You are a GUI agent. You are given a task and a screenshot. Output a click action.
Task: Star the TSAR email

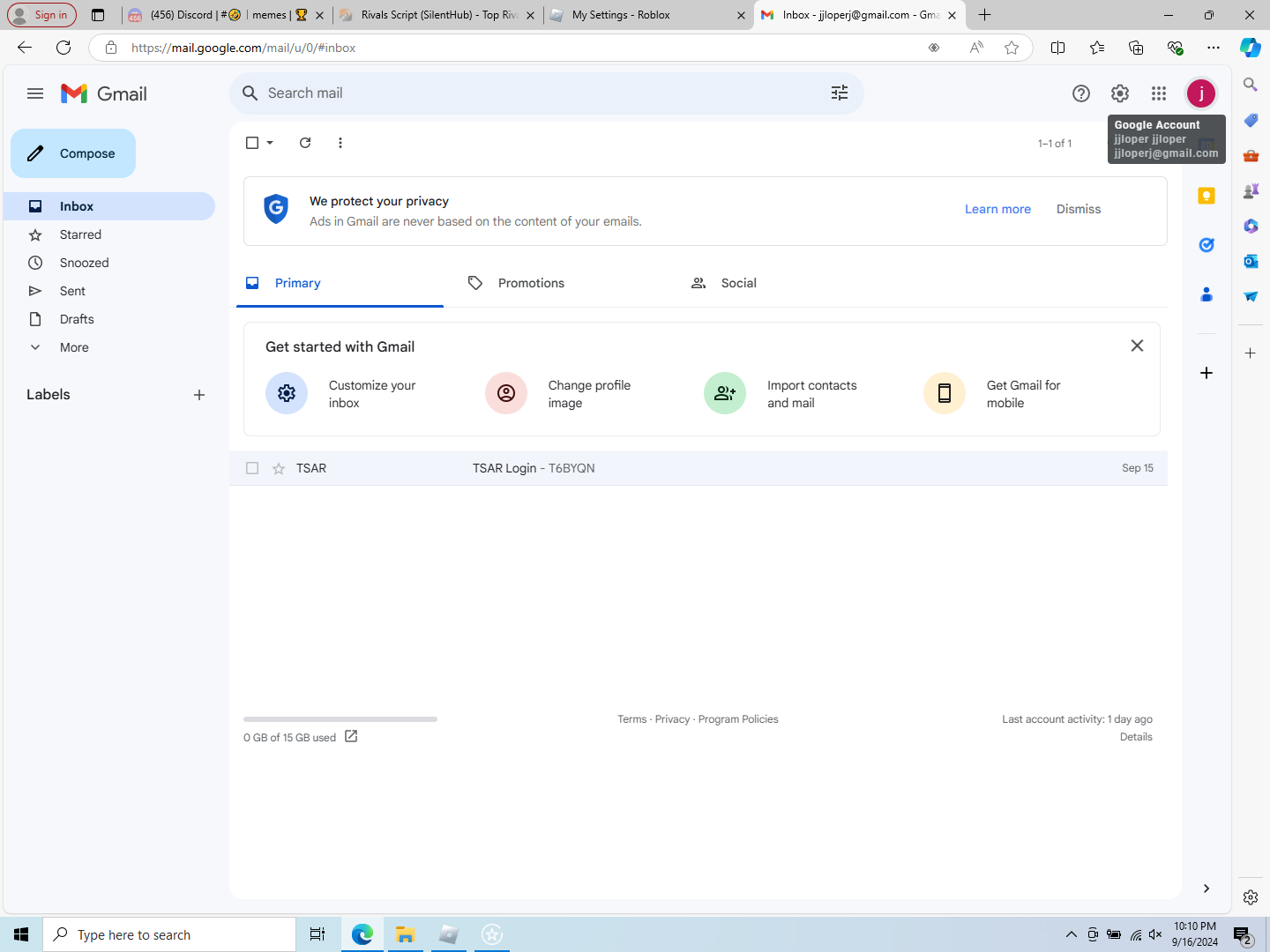(279, 468)
